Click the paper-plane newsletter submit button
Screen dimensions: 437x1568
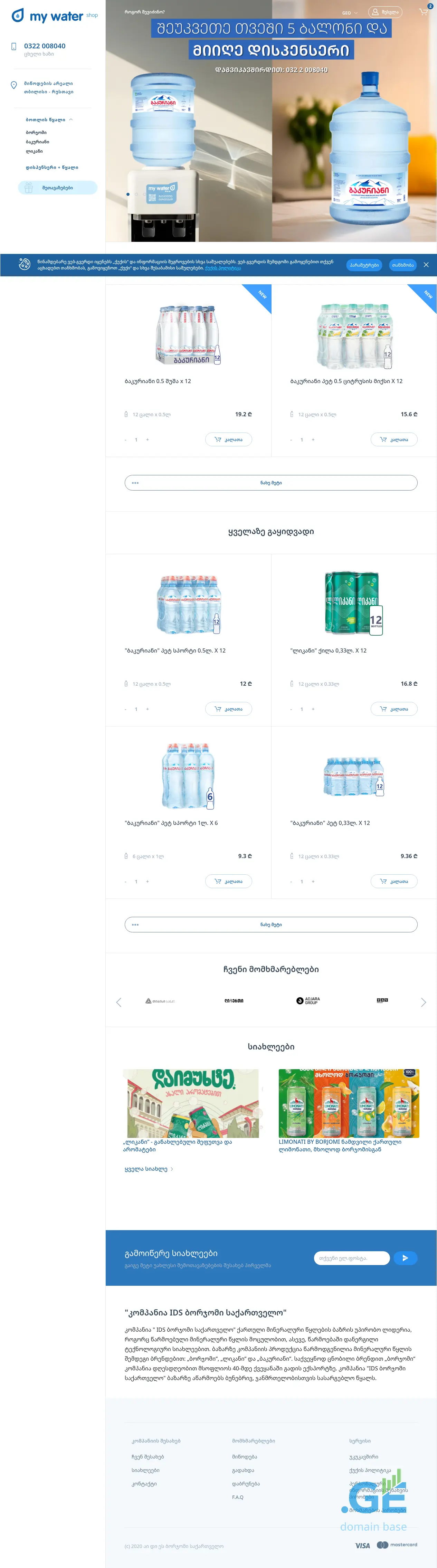[405, 1257]
